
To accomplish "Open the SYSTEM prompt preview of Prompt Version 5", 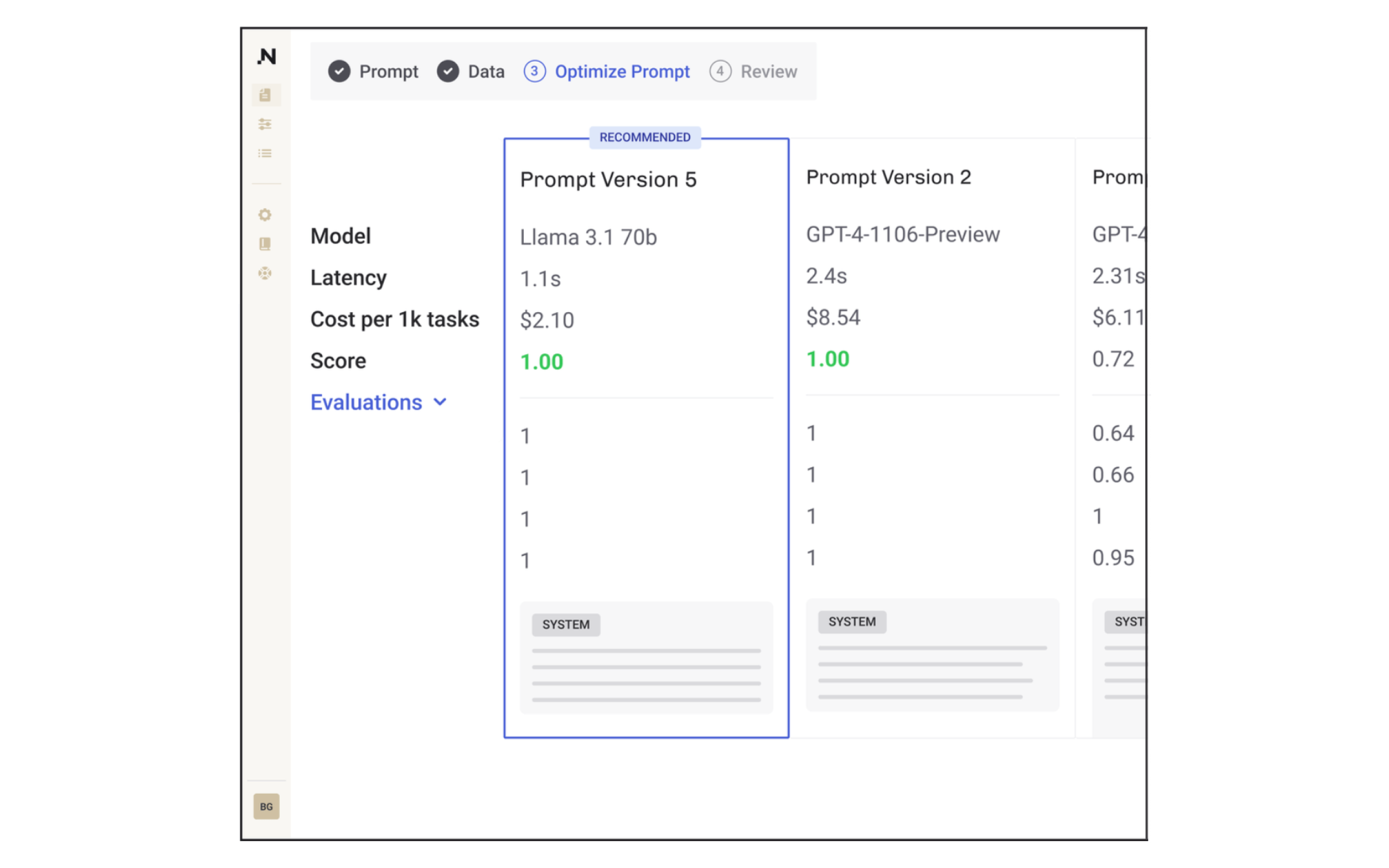I will [x=646, y=658].
